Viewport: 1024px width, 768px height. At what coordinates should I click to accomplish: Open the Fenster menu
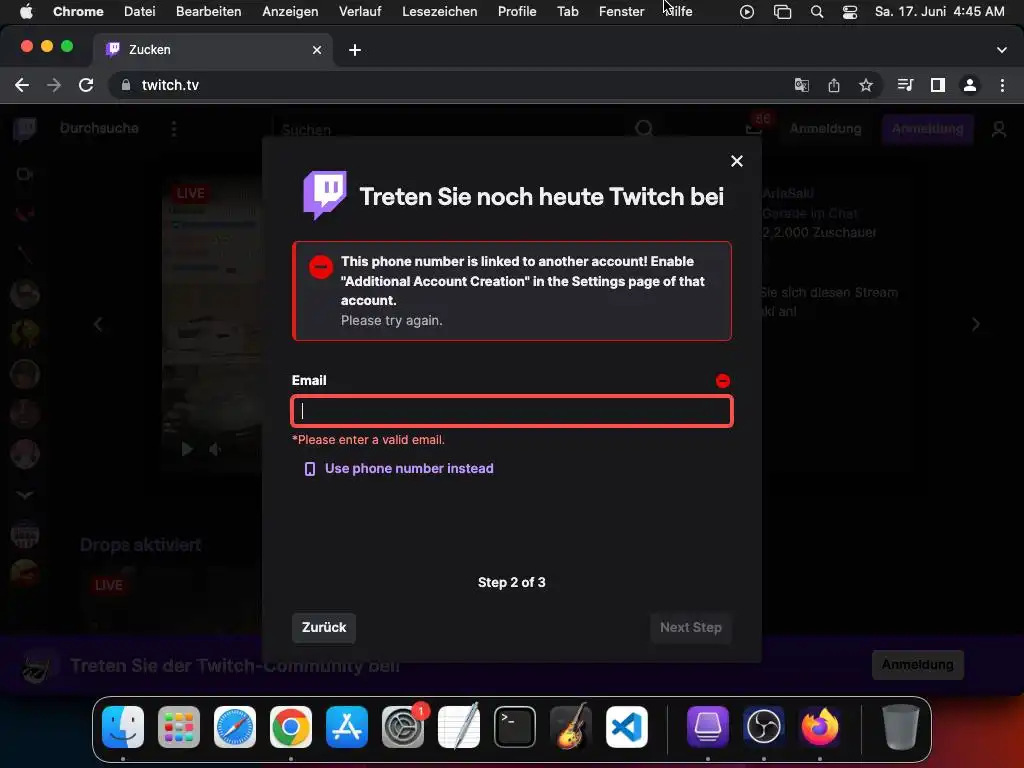click(x=621, y=11)
